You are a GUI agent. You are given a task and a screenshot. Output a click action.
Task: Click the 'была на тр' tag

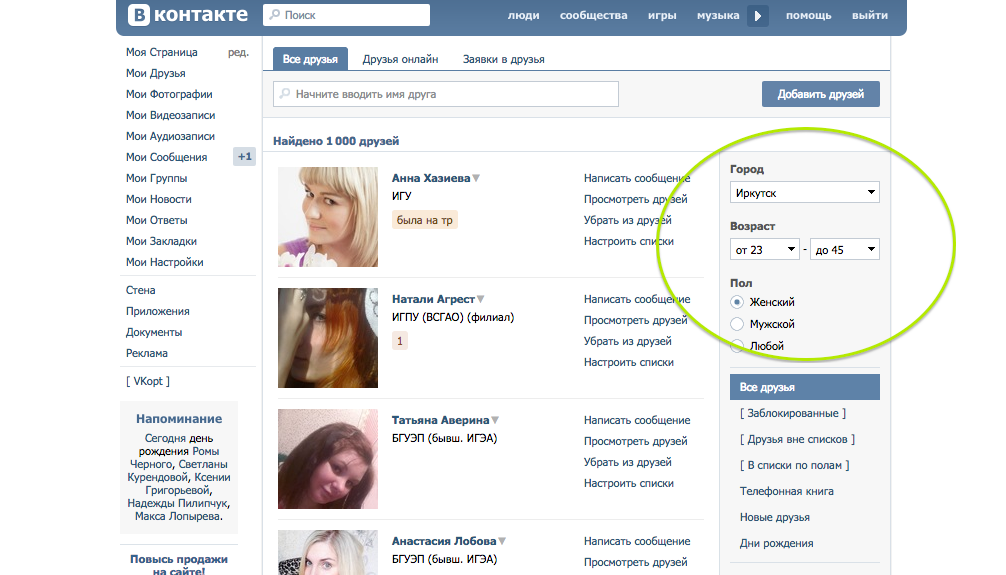pos(425,220)
